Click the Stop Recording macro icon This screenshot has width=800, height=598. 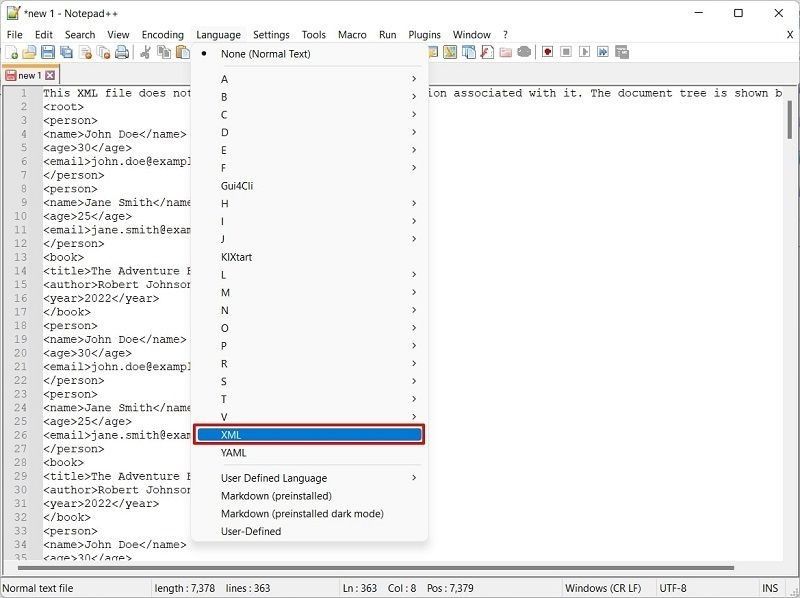pos(566,52)
